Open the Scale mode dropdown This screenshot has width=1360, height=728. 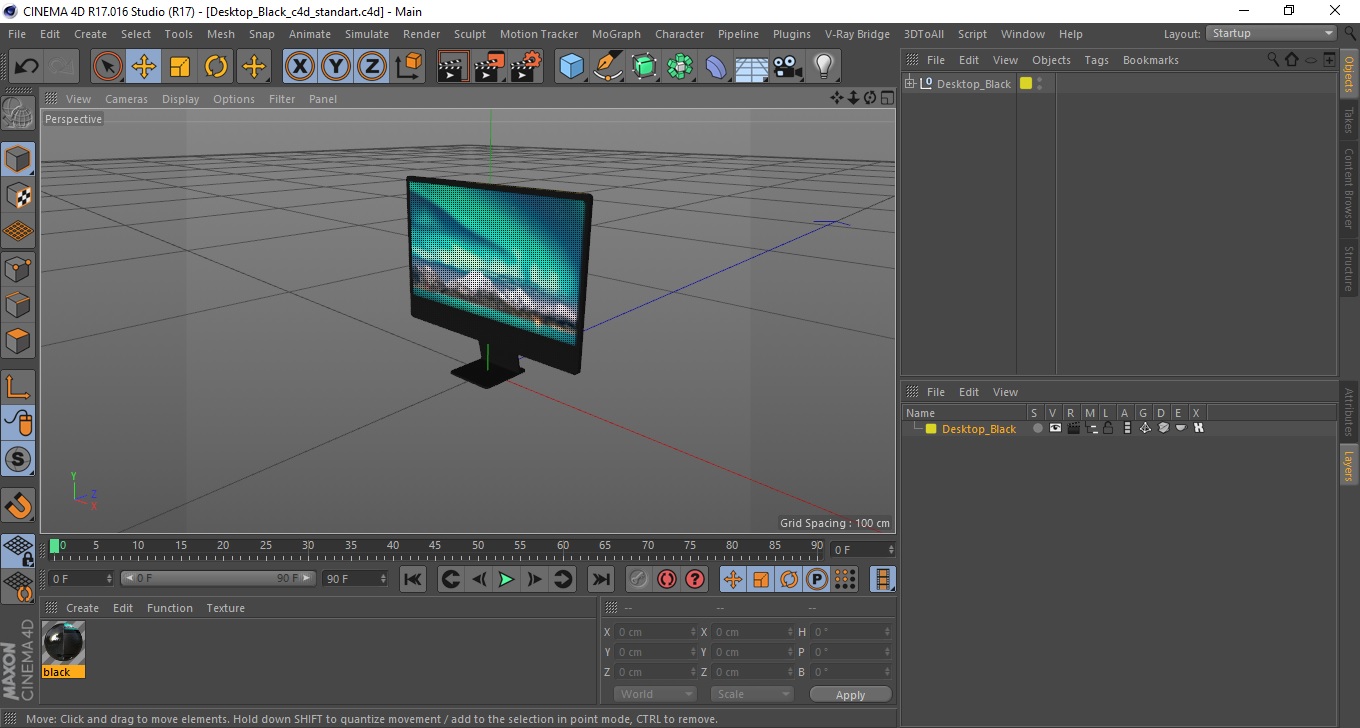(x=752, y=694)
